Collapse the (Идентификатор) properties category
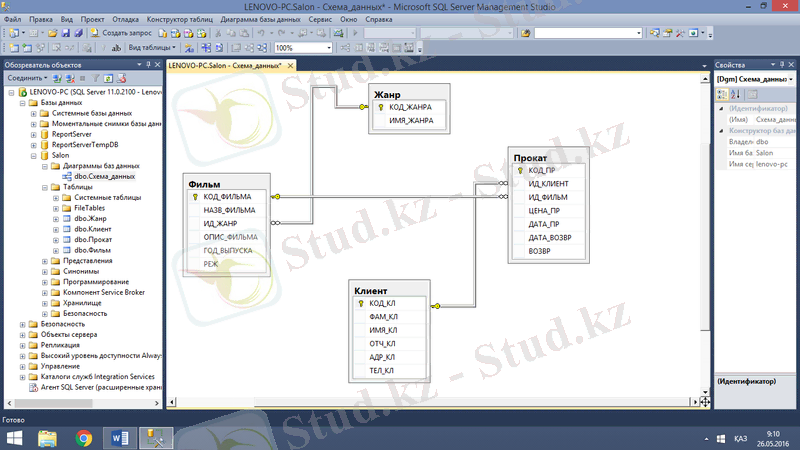 point(721,109)
